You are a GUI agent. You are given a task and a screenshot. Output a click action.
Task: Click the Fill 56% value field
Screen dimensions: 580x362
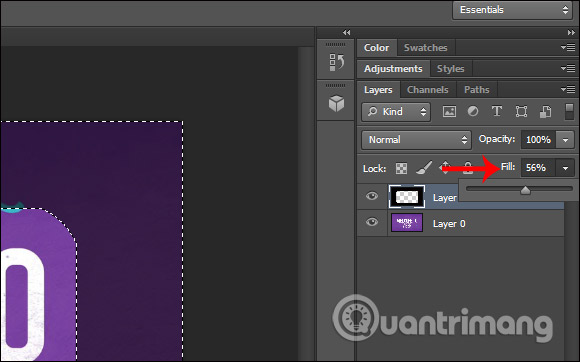pyautogui.click(x=538, y=168)
